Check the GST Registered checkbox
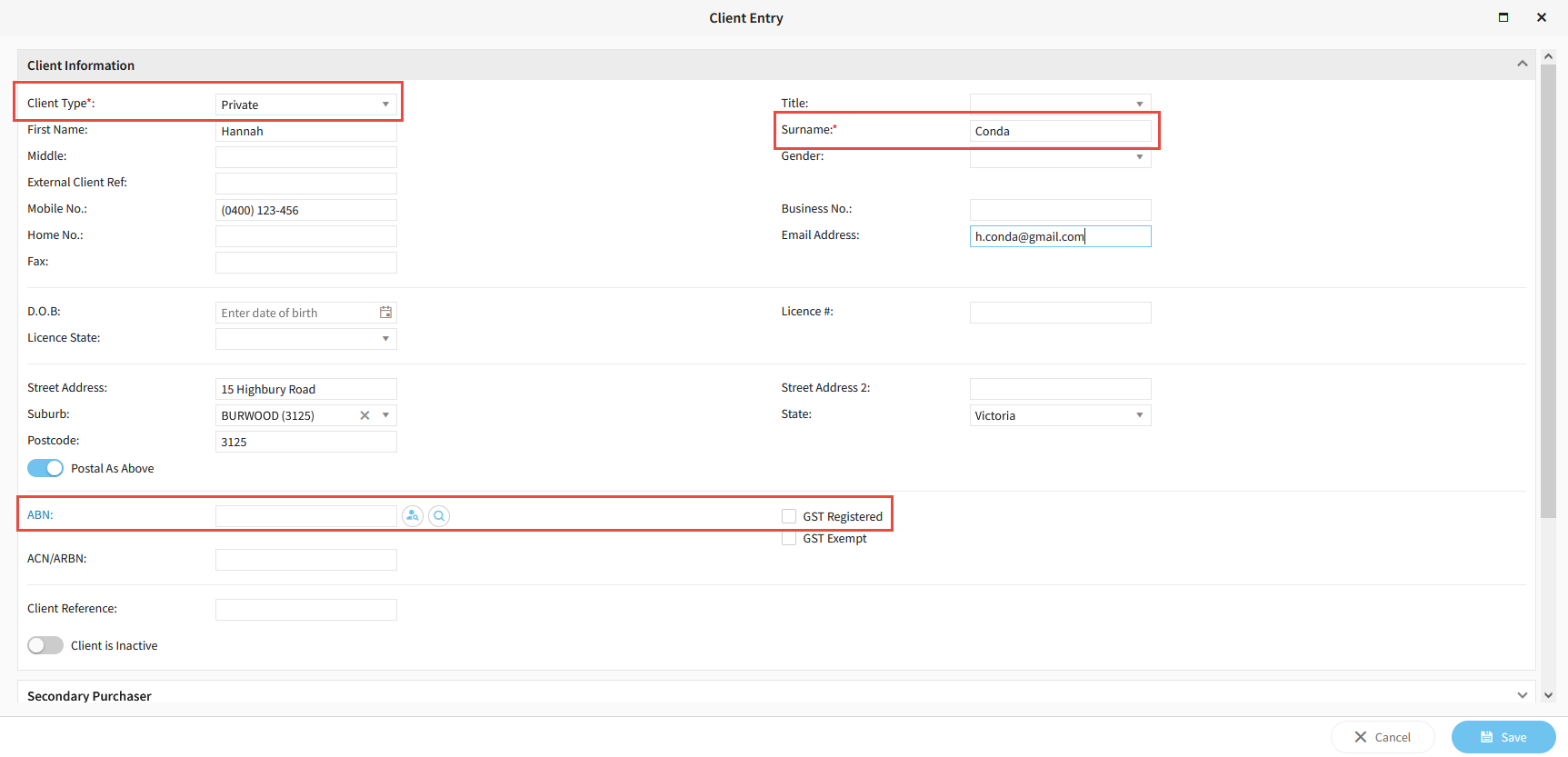The height and width of the screenshot is (757, 1568). click(x=789, y=516)
